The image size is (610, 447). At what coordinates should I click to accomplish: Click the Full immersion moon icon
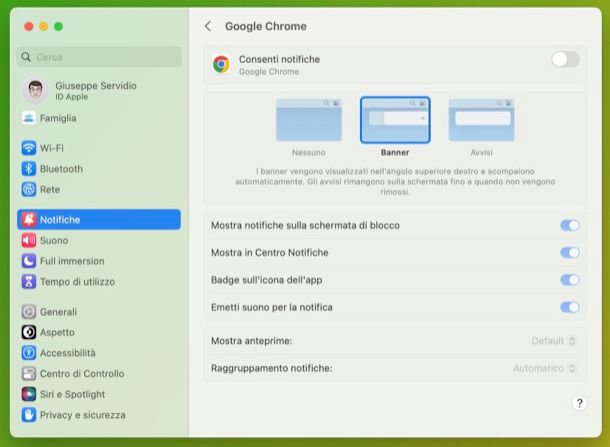tap(29, 261)
